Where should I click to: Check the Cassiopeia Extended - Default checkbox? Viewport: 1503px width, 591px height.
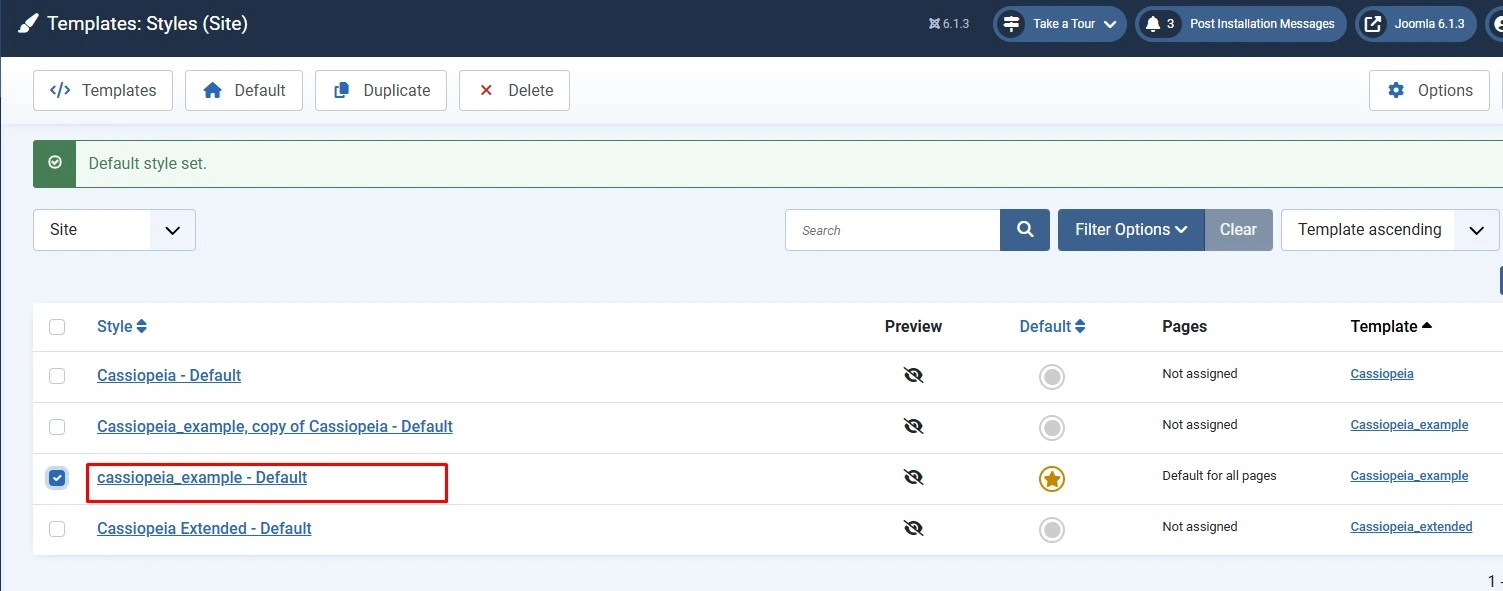tap(57, 529)
